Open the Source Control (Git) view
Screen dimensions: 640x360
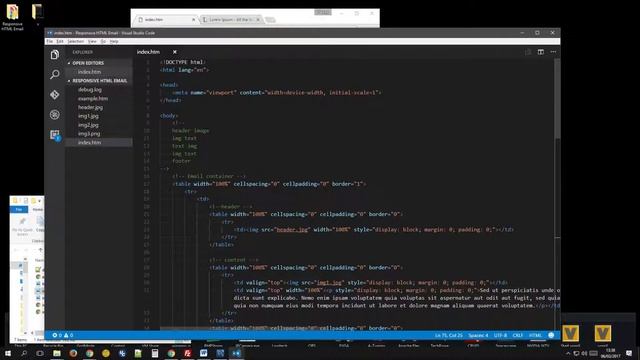[55, 95]
